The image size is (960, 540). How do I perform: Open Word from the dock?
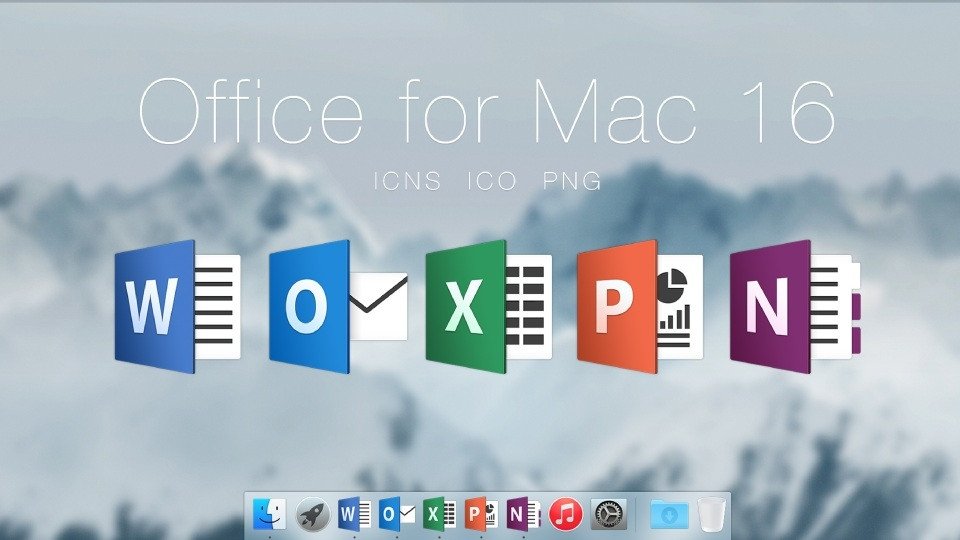(355, 514)
